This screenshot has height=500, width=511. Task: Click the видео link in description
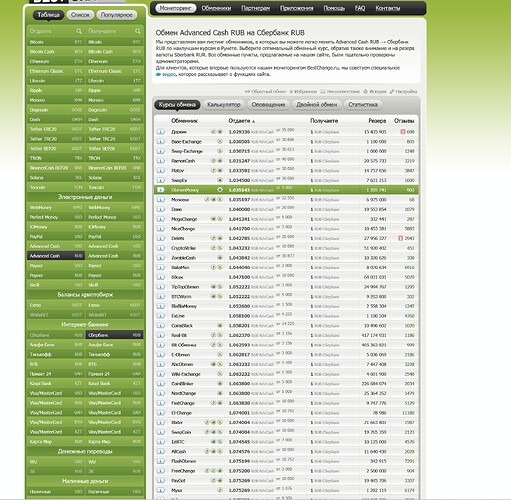[x=169, y=74]
